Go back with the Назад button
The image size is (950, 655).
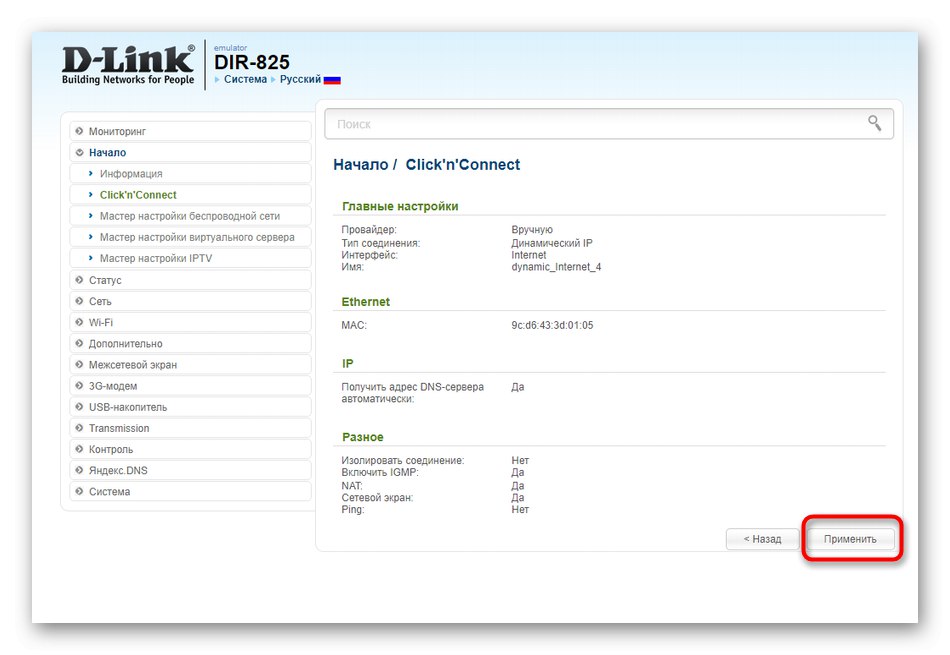[x=762, y=539]
